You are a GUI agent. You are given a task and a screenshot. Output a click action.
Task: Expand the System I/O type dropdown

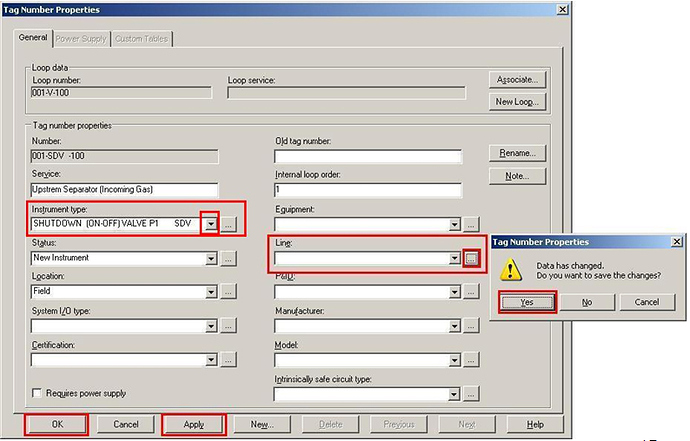(211, 326)
